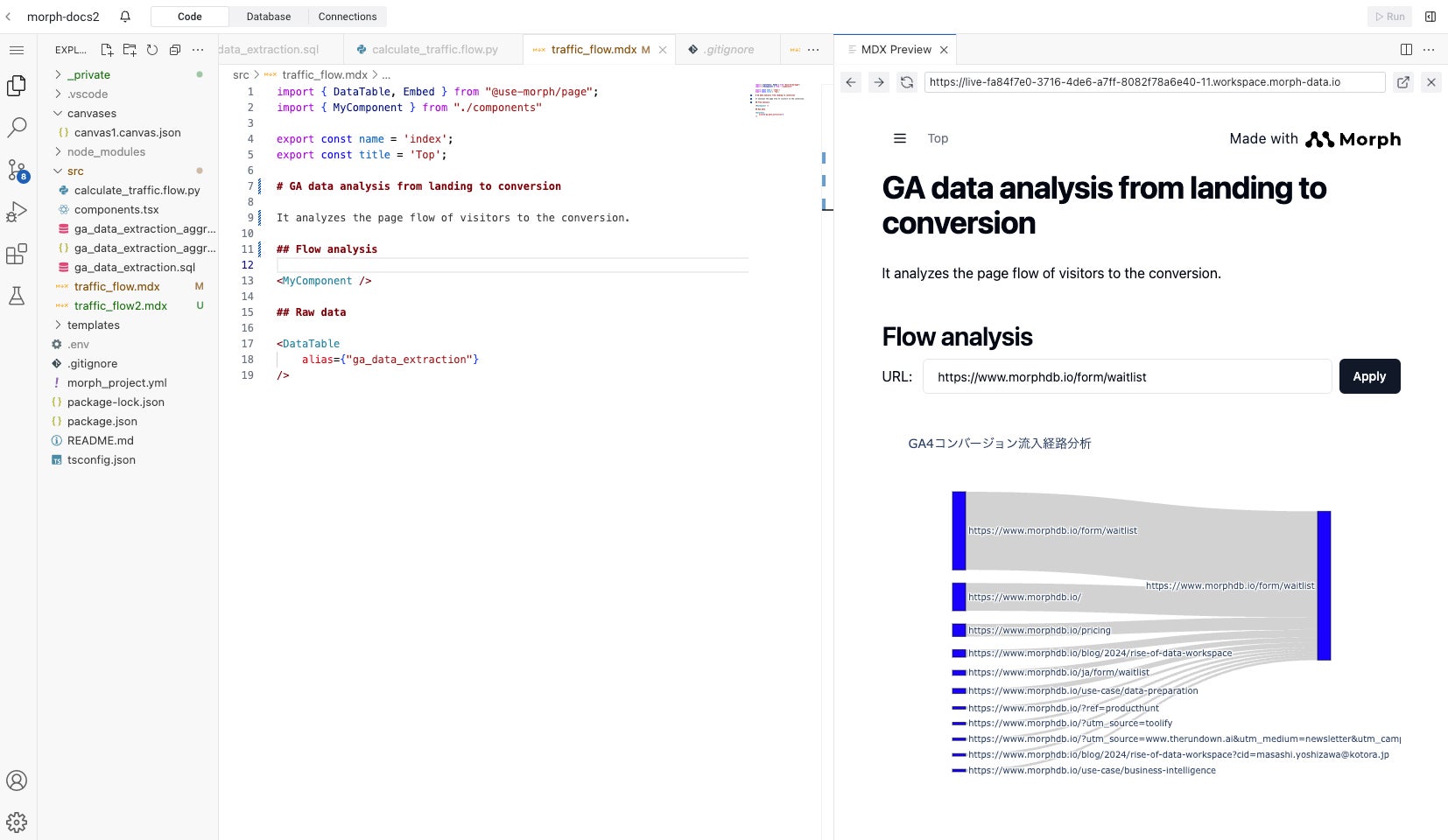The width and height of the screenshot is (1448, 840).
Task: Open the calculate_traffic.flow.py editor tab
Action: [x=434, y=50]
